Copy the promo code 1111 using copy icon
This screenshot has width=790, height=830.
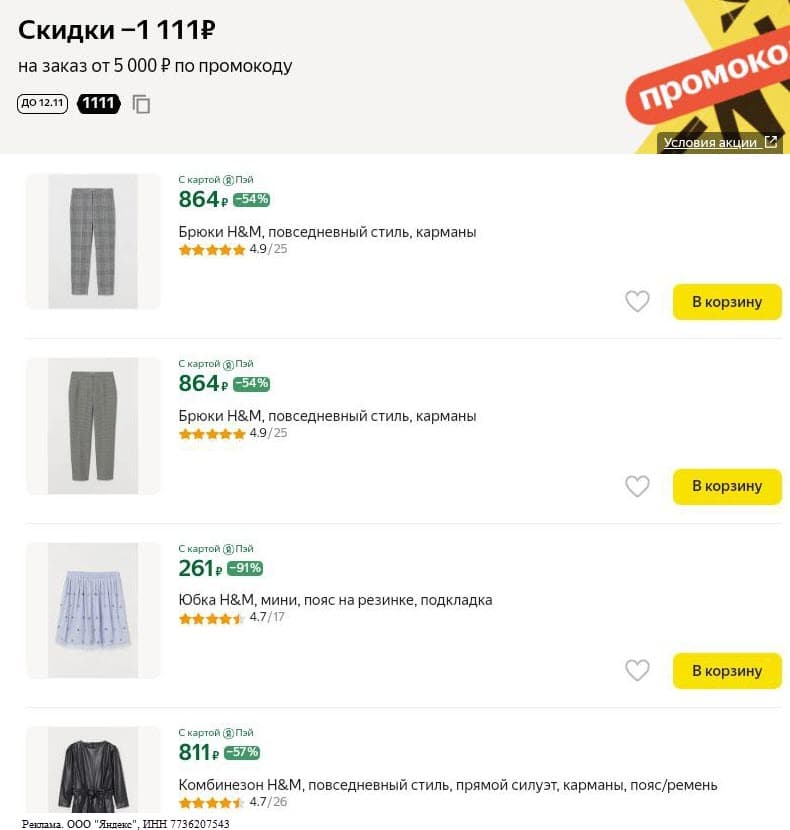[141, 103]
